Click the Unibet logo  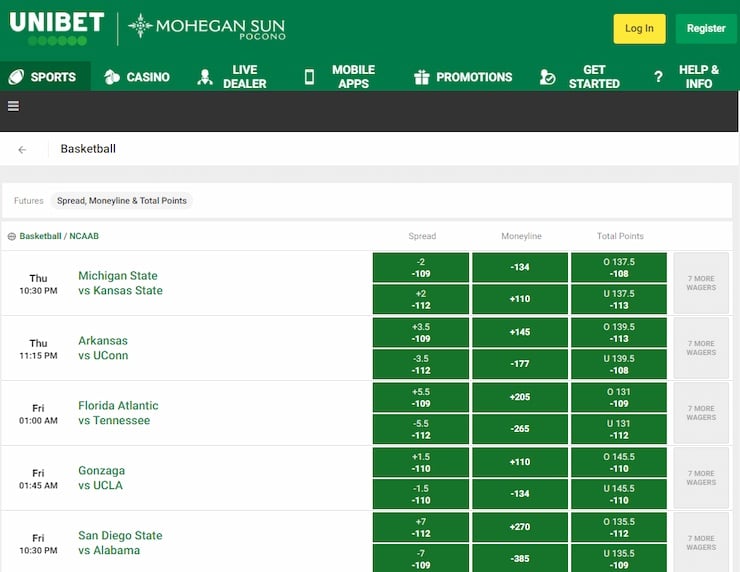coord(57,28)
